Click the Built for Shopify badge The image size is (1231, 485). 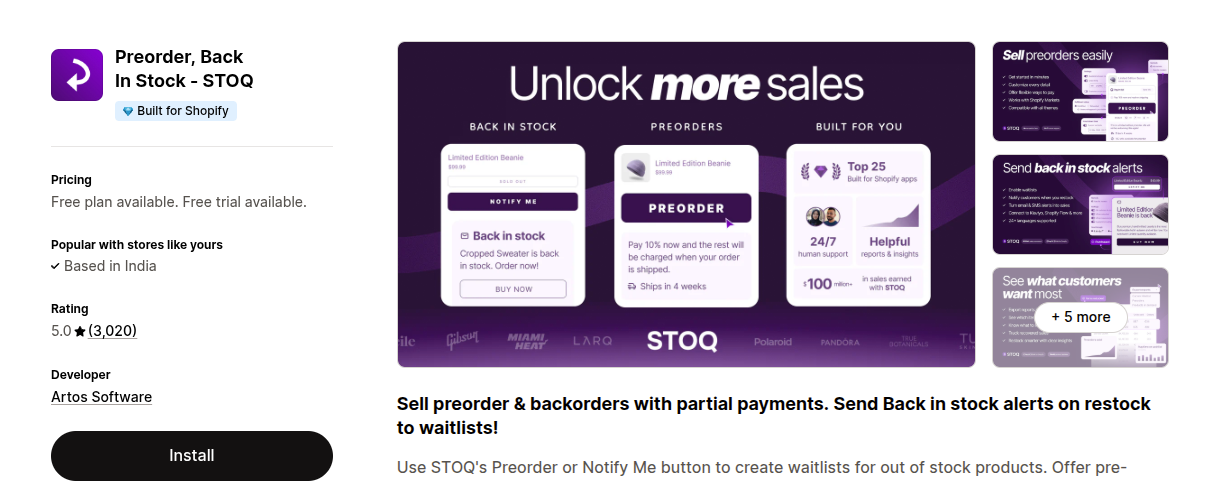tap(176, 111)
